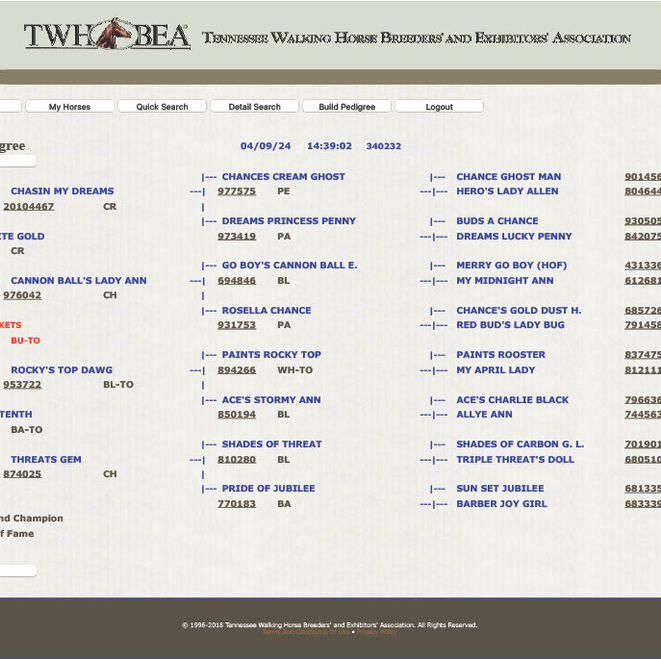The height and width of the screenshot is (659, 661).
Task: Click horse name SUN SET JUBILEE
Action: click(x=500, y=488)
